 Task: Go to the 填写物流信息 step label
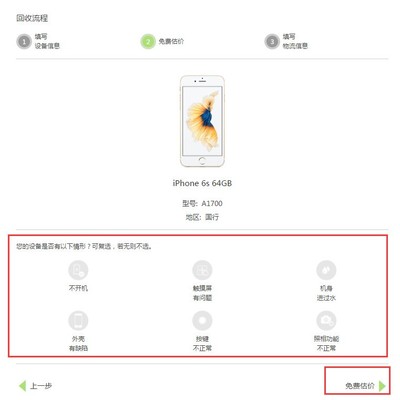click(295, 41)
